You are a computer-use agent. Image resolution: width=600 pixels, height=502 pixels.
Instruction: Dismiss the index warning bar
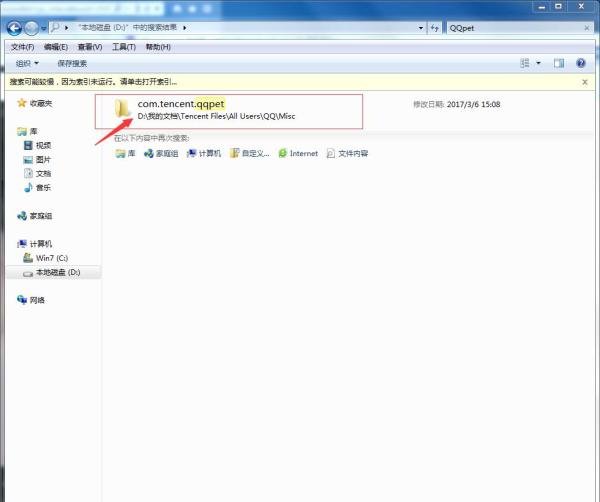pyautogui.click(x=585, y=82)
